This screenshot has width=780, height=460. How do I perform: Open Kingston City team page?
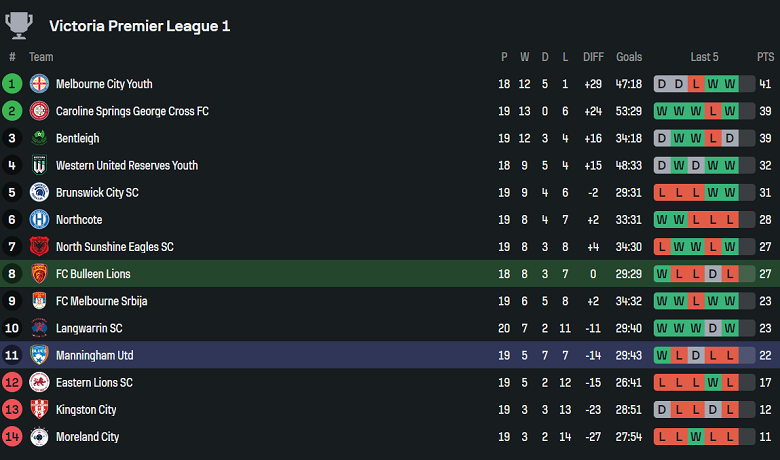point(86,409)
